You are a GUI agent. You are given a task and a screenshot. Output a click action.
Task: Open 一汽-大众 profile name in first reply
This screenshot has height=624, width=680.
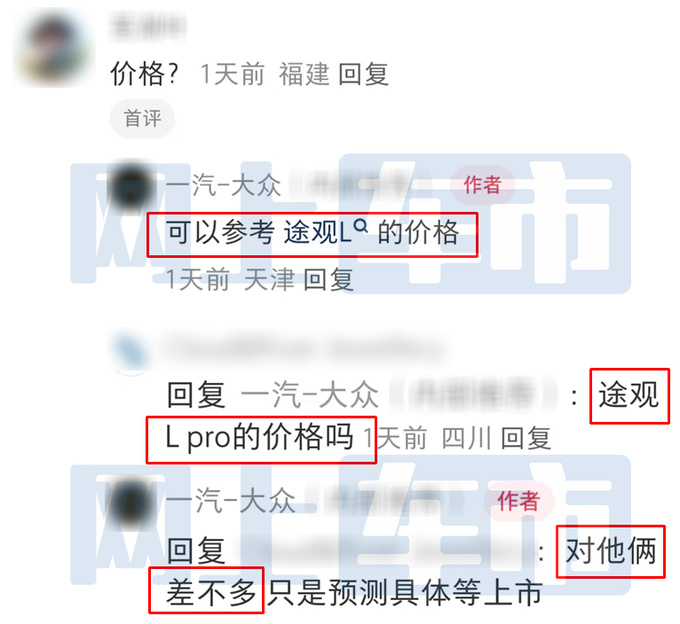click(224, 185)
